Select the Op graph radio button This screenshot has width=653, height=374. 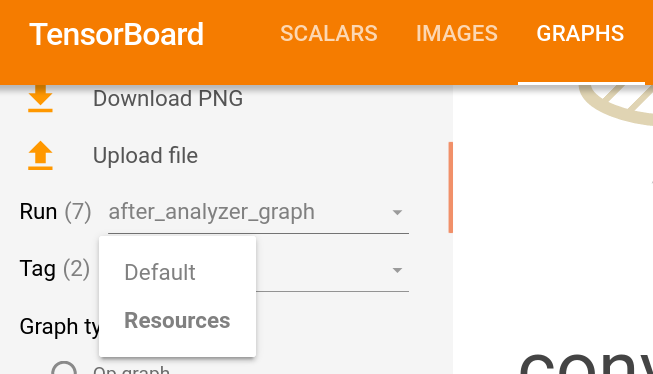point(64,369)
